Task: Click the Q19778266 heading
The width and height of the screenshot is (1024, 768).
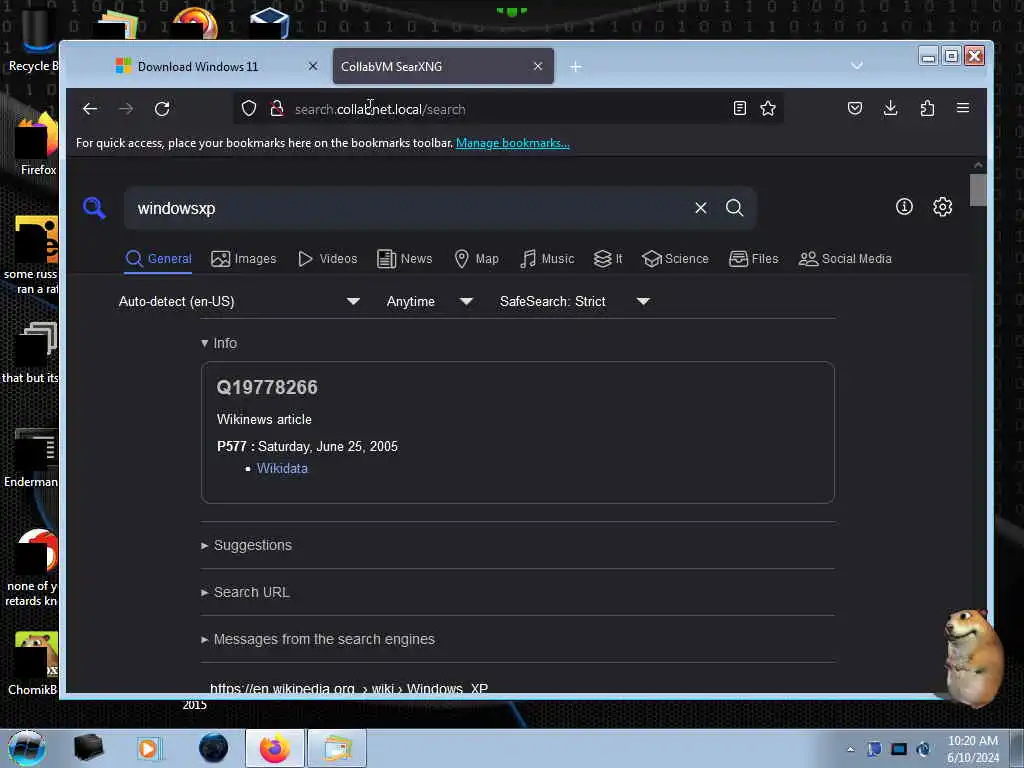Action: (x=267, y=387)
